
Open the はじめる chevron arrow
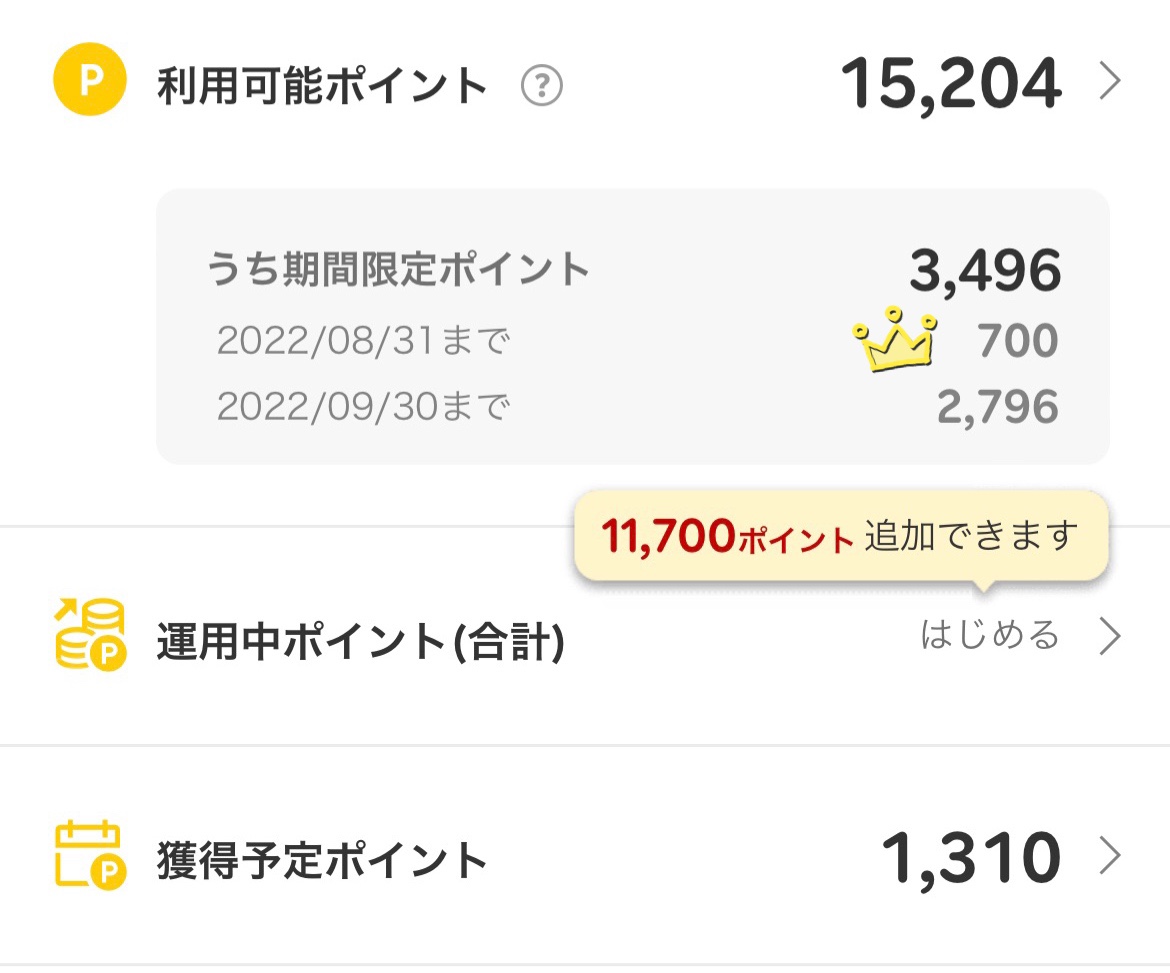(1109, 636)
